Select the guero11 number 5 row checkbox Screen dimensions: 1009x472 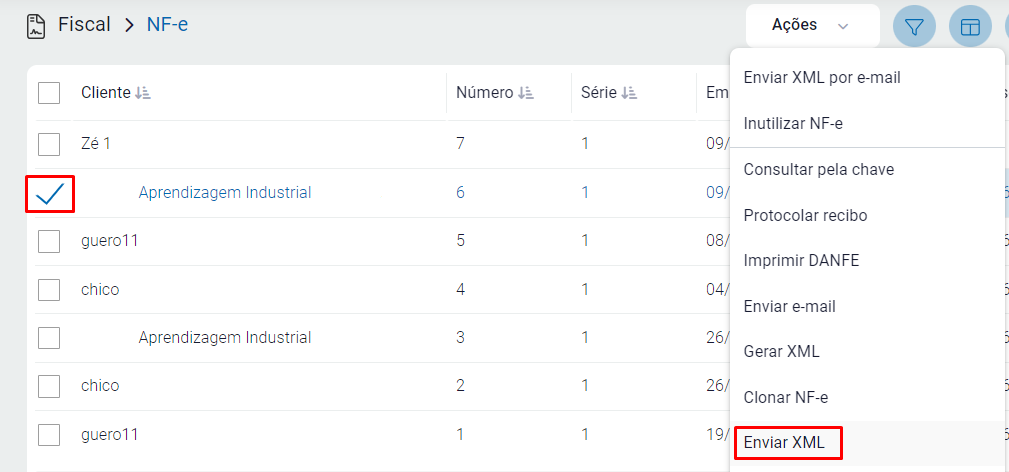tap(49, 241)
